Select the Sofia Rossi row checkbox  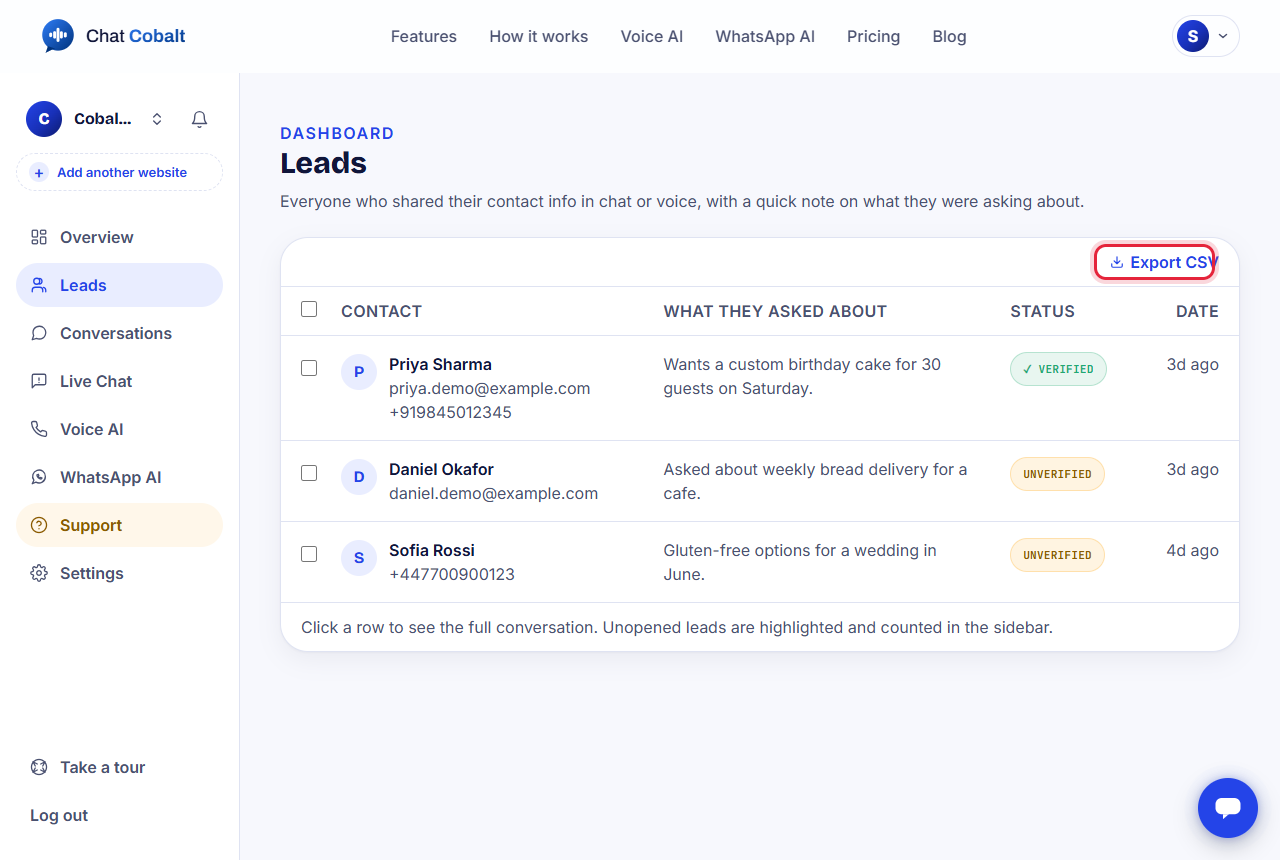pyautogui.click(x=309, y=554)
